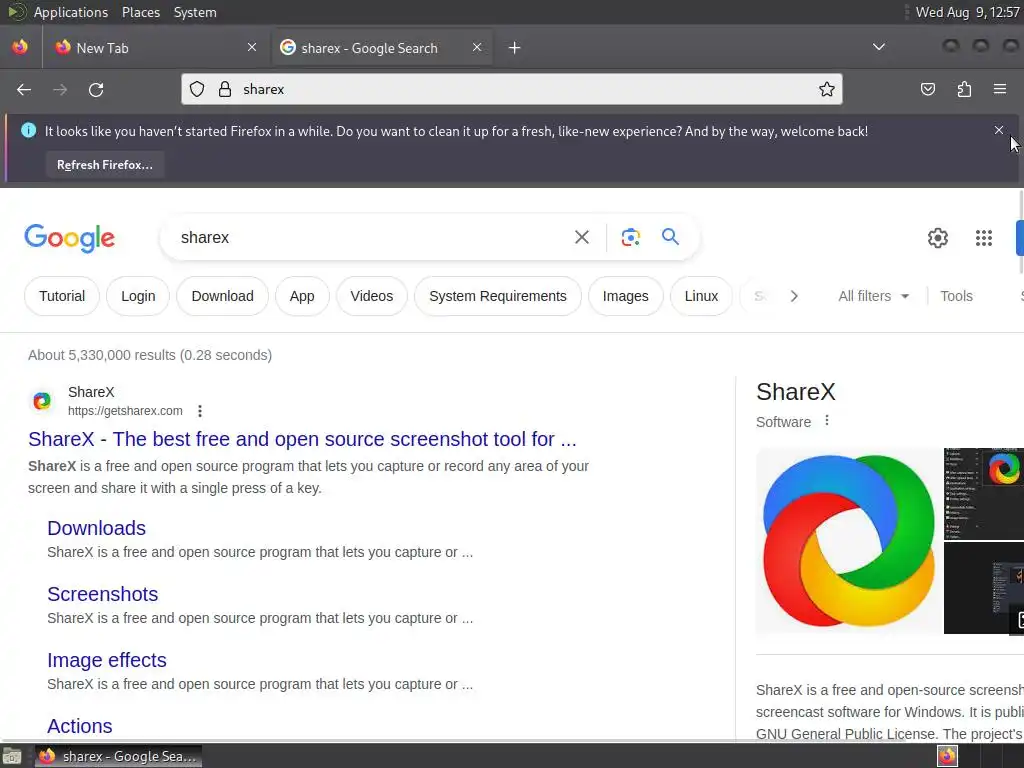List all tabs dropdown arrow
The image size is (1024, 768).
879,47
